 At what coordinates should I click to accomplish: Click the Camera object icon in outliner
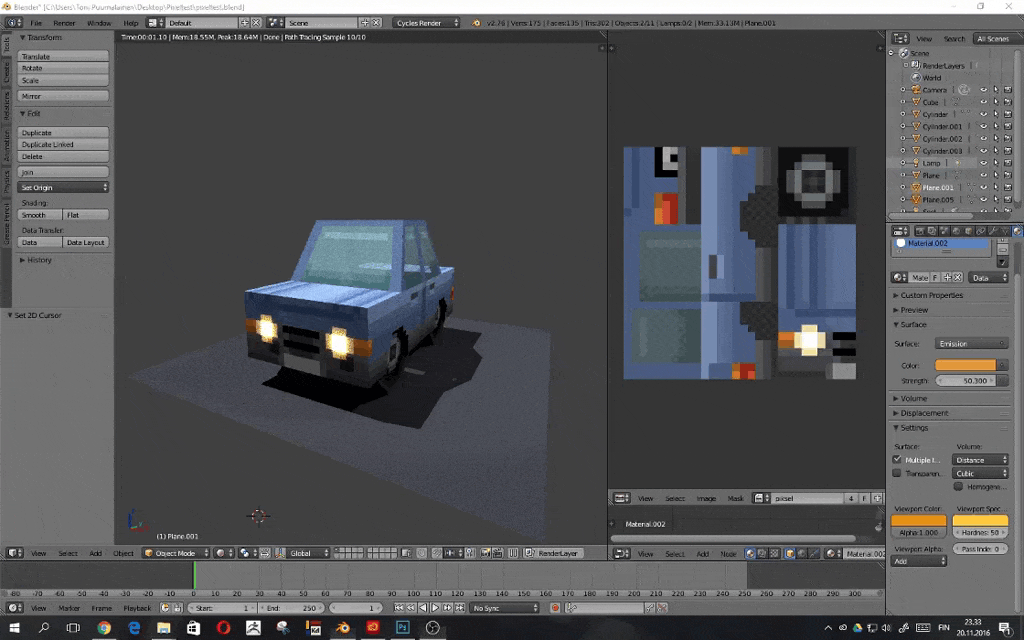click(x=915, y=90)
